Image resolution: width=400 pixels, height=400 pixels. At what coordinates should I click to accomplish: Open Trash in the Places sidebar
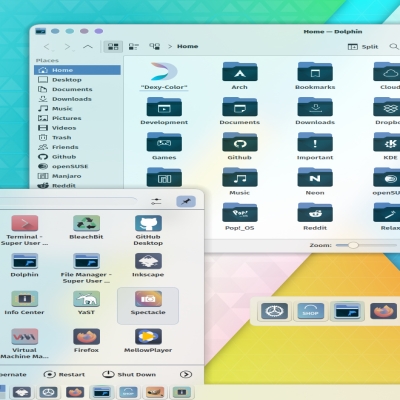click(x=77, y=137)
